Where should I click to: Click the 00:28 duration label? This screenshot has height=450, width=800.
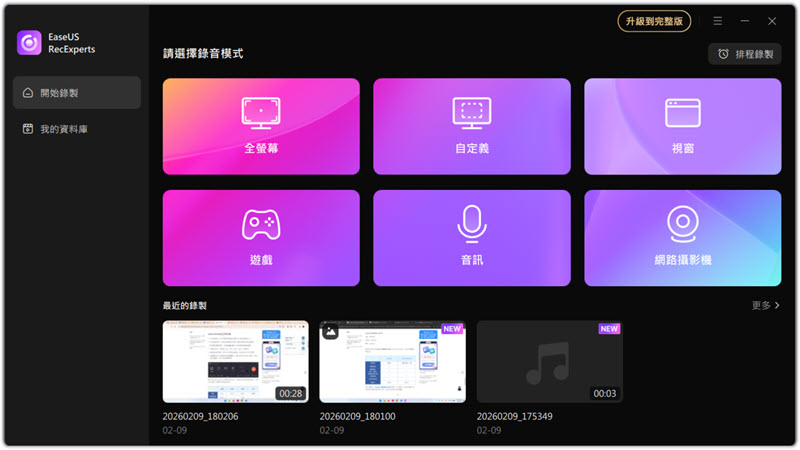290,393
